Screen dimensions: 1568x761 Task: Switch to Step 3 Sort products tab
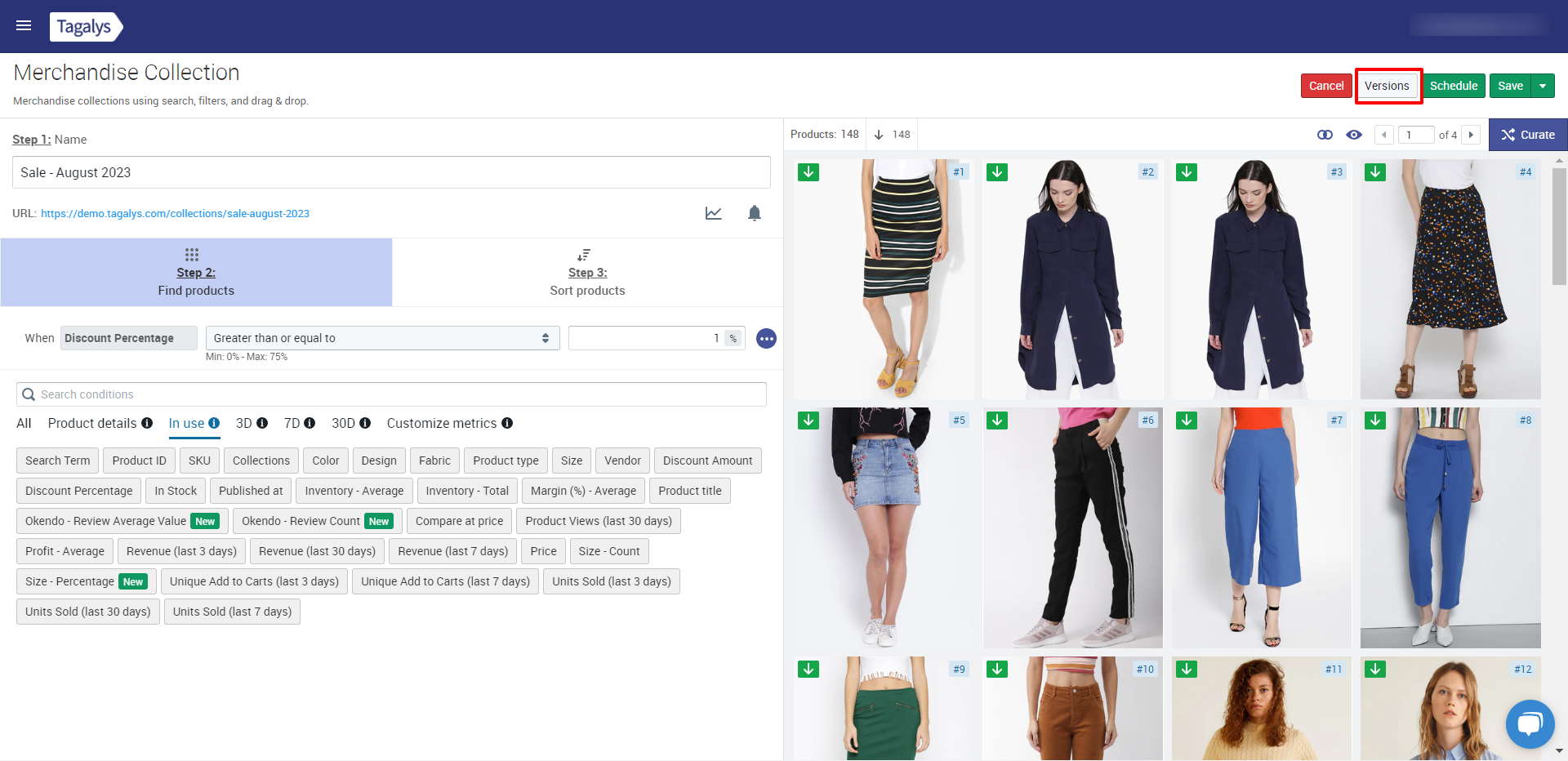587,273
